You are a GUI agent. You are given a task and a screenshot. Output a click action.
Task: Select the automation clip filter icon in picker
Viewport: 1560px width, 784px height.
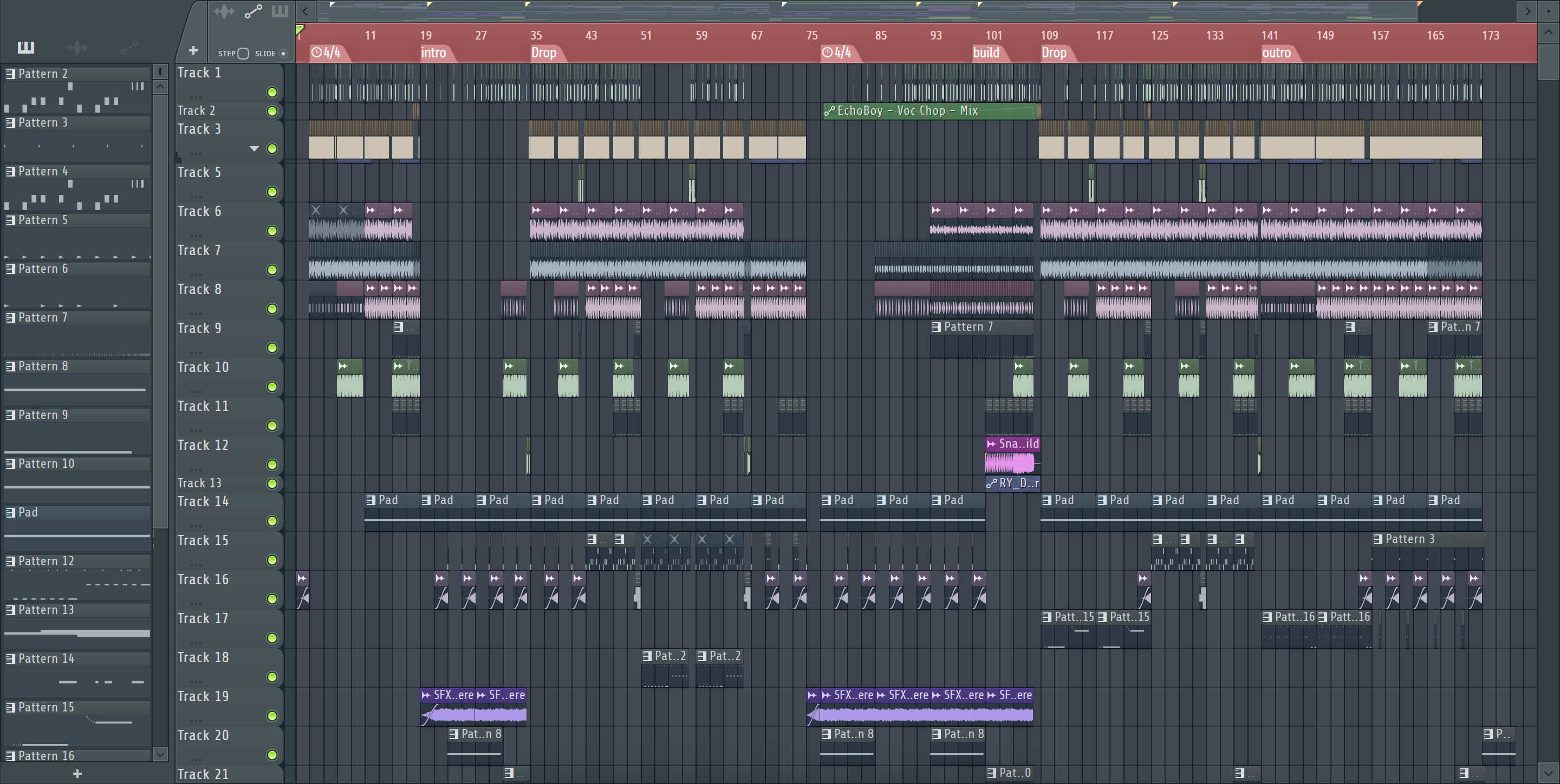tap(129, 47)
